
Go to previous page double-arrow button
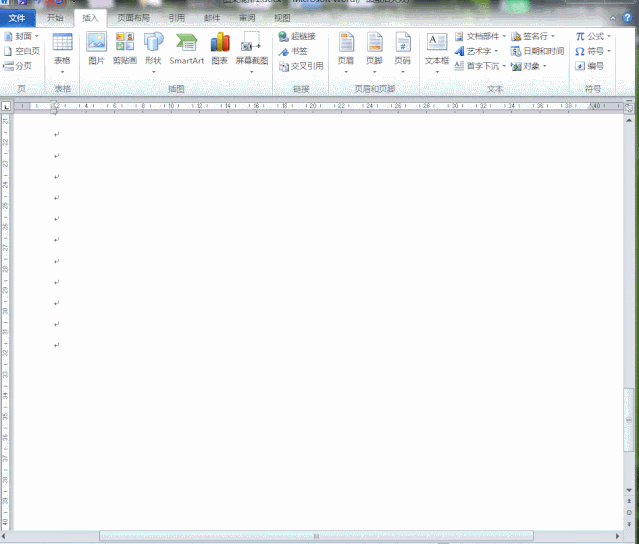tap(629, 501)
